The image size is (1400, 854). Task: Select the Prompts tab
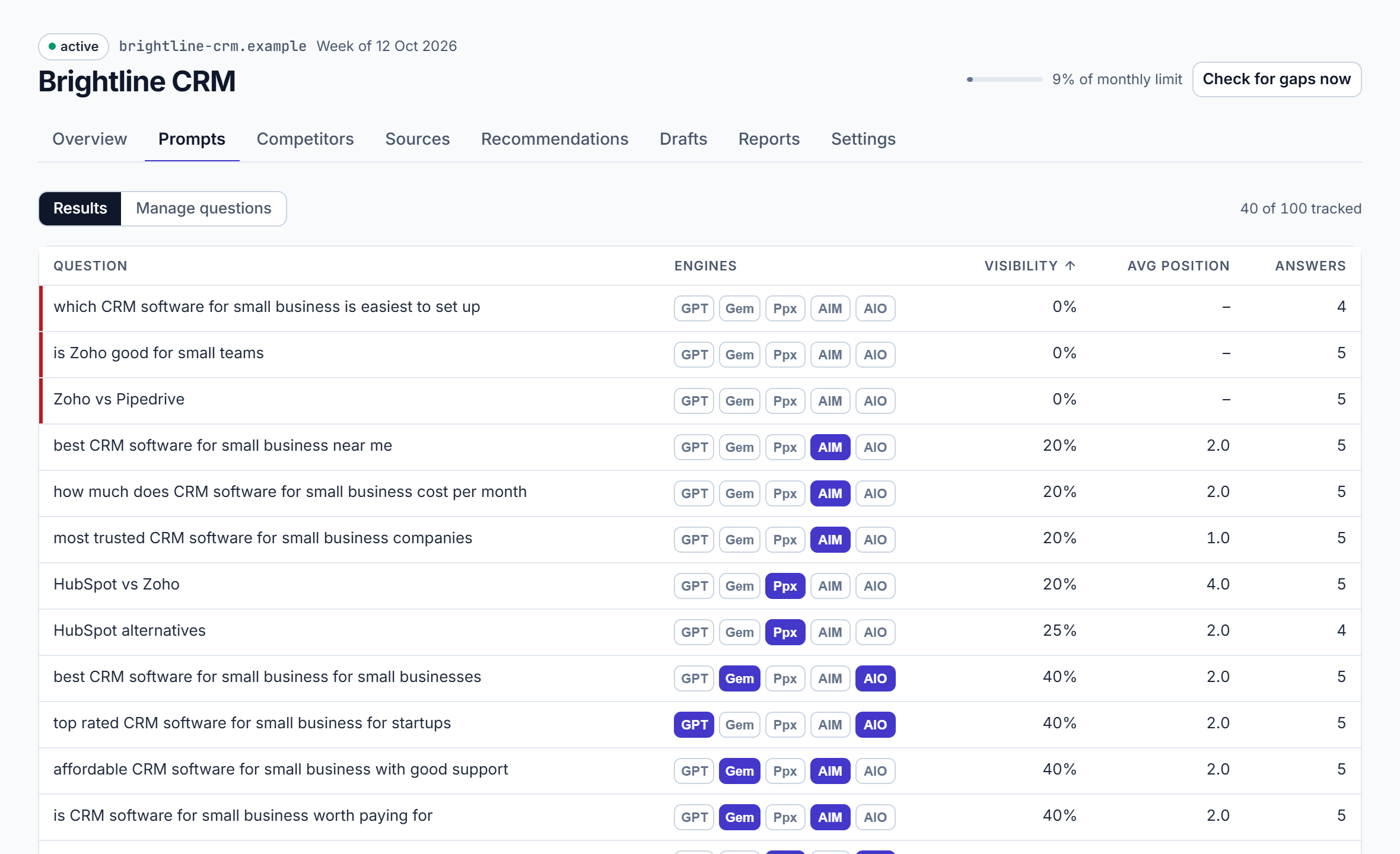192,139
